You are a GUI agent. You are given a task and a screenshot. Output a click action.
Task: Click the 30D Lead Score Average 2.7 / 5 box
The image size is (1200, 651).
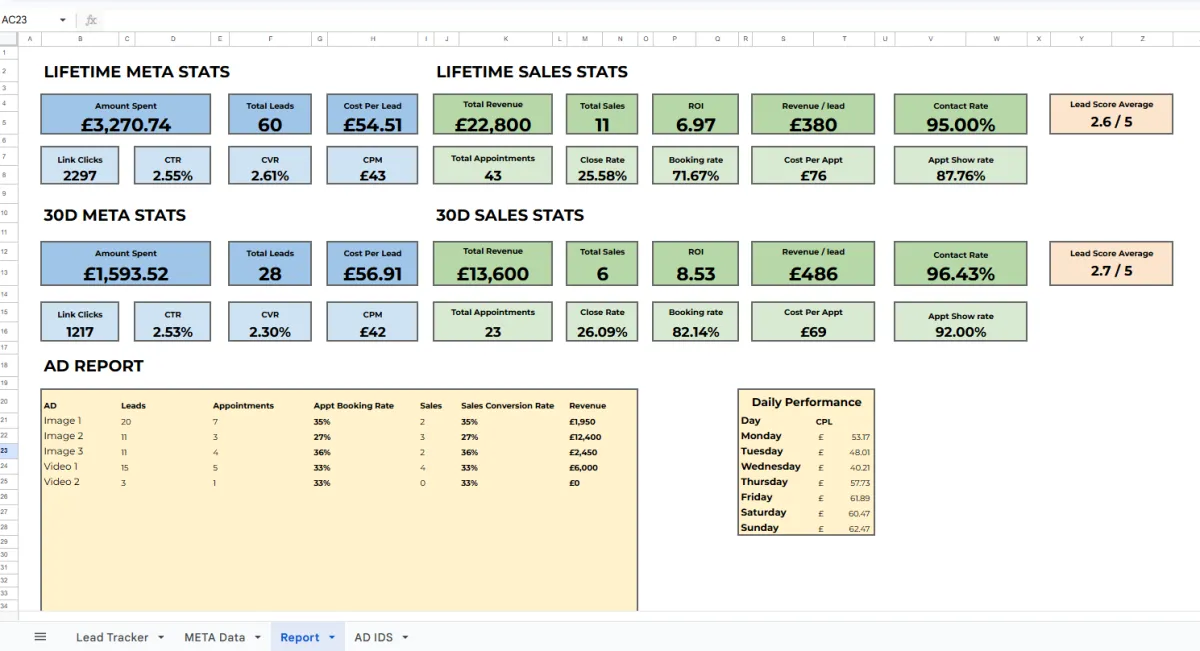click(1111, 270)
